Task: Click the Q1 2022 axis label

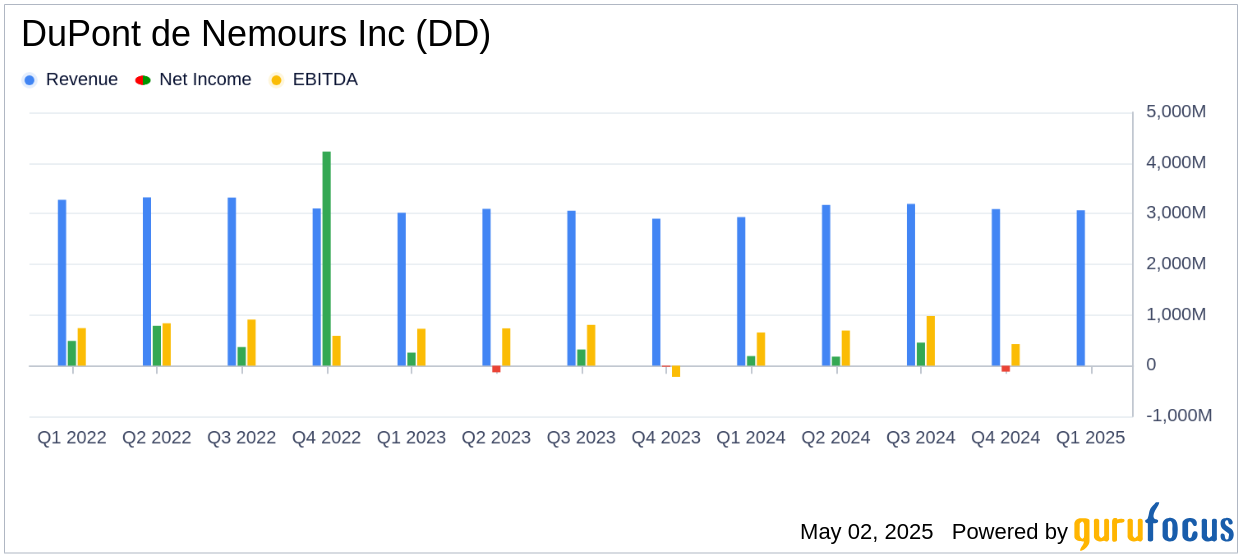Action: pos(72,438)
